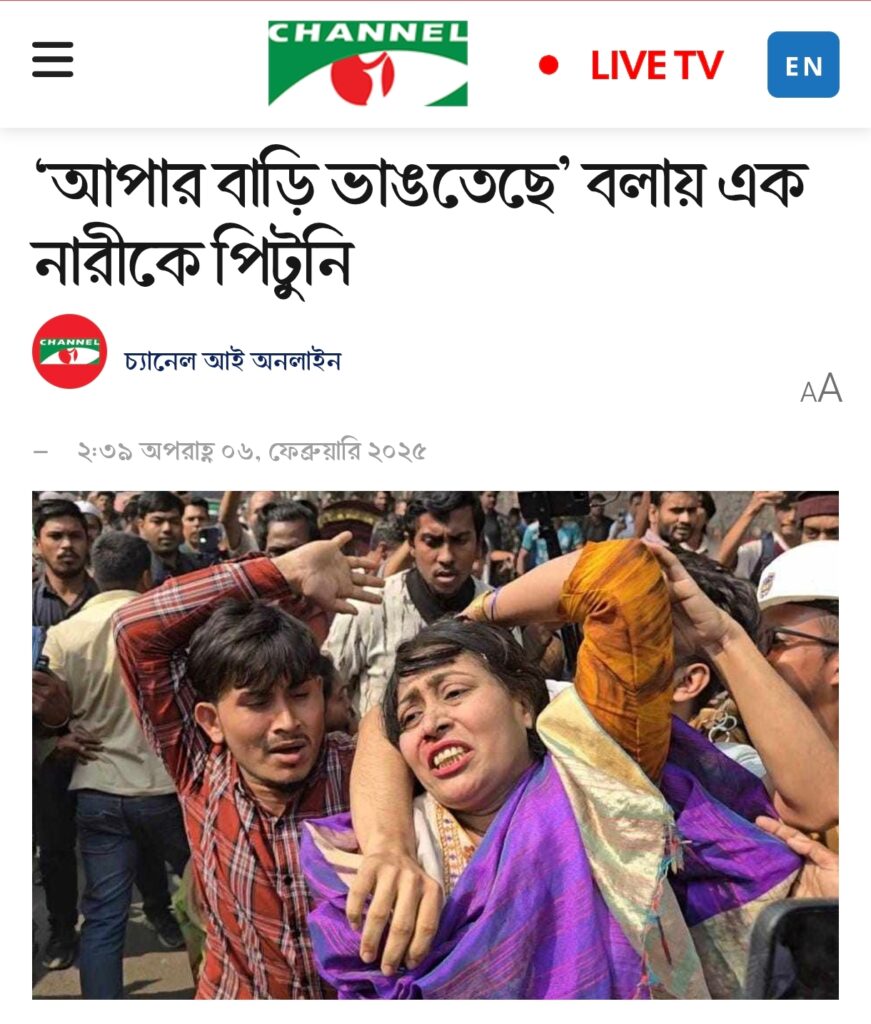The image size is (871, 1024).
Task: Change article font size with AA icon
Action: click(x=821, y=389)
